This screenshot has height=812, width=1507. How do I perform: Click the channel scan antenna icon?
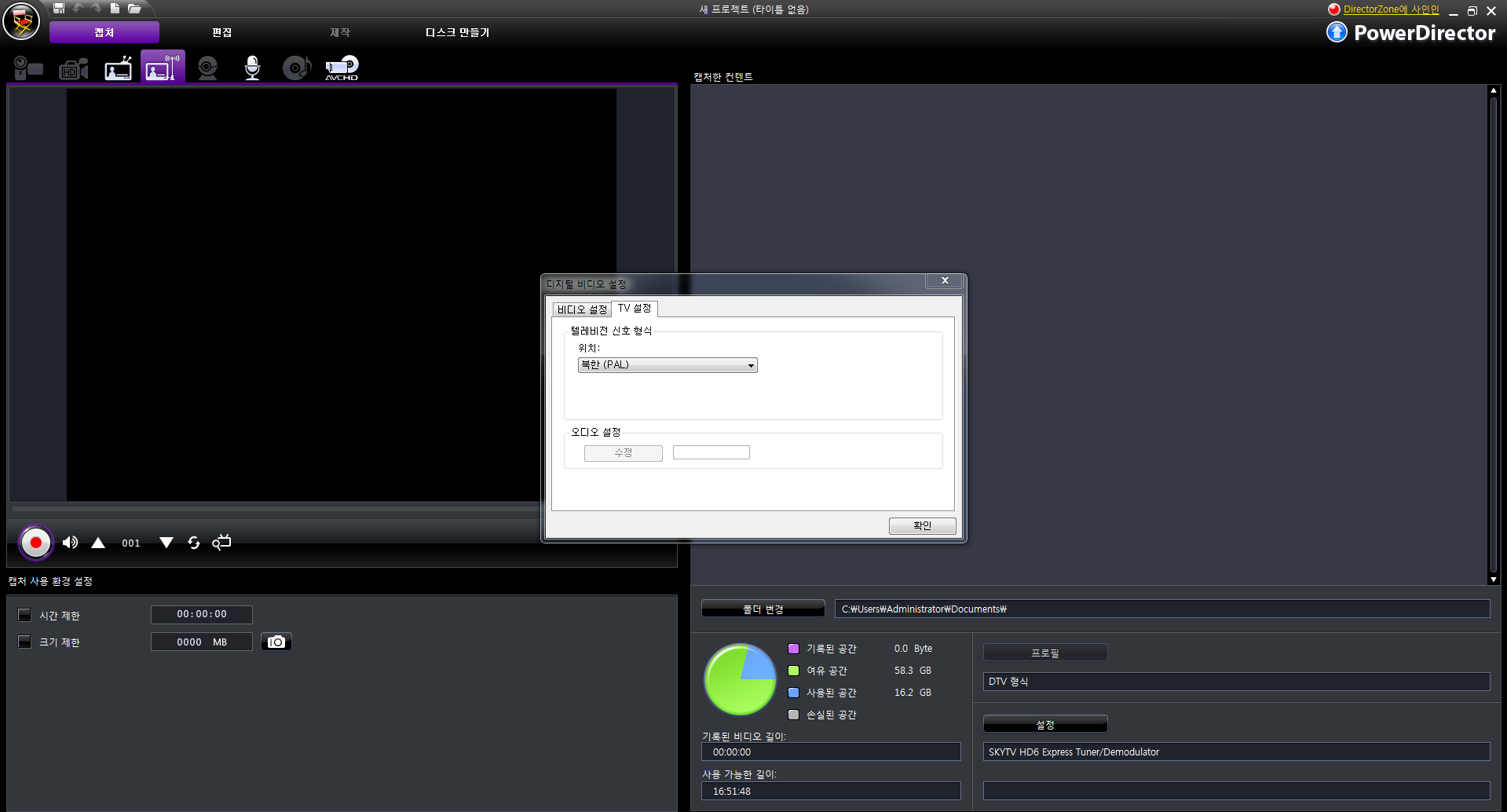click(x=221, y=542)
